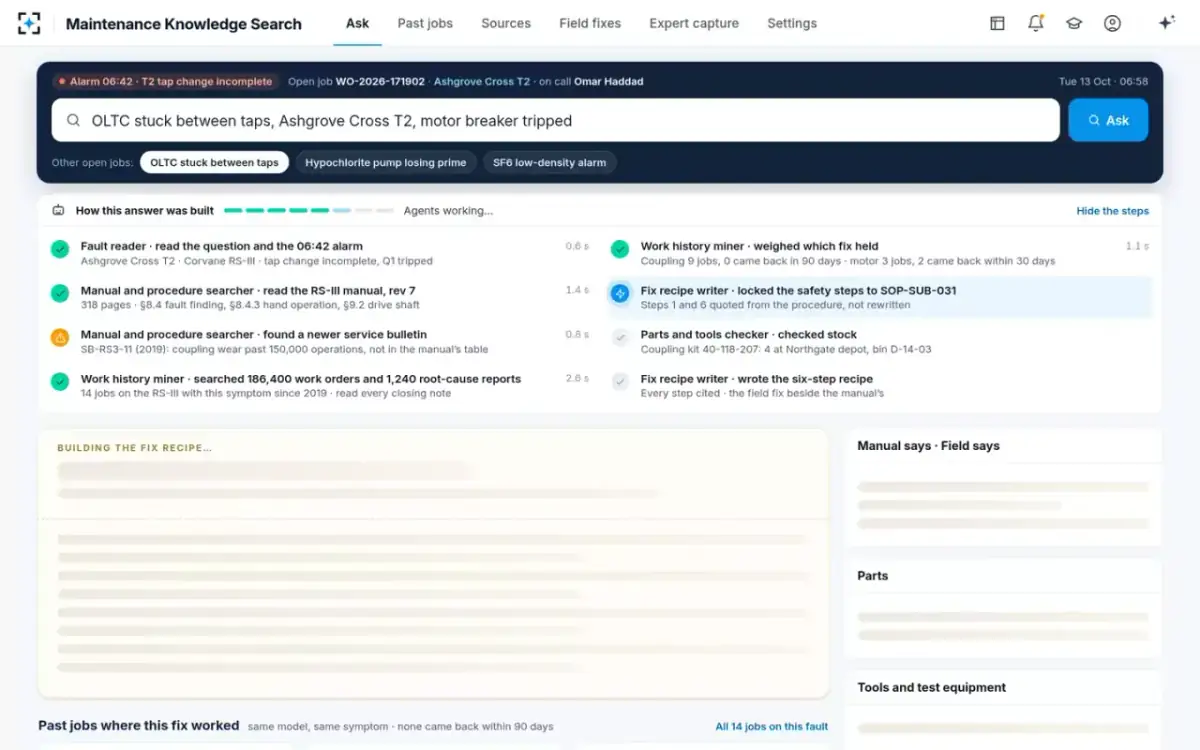Click green check for searched 186,400 work orders

click(60, 381)
